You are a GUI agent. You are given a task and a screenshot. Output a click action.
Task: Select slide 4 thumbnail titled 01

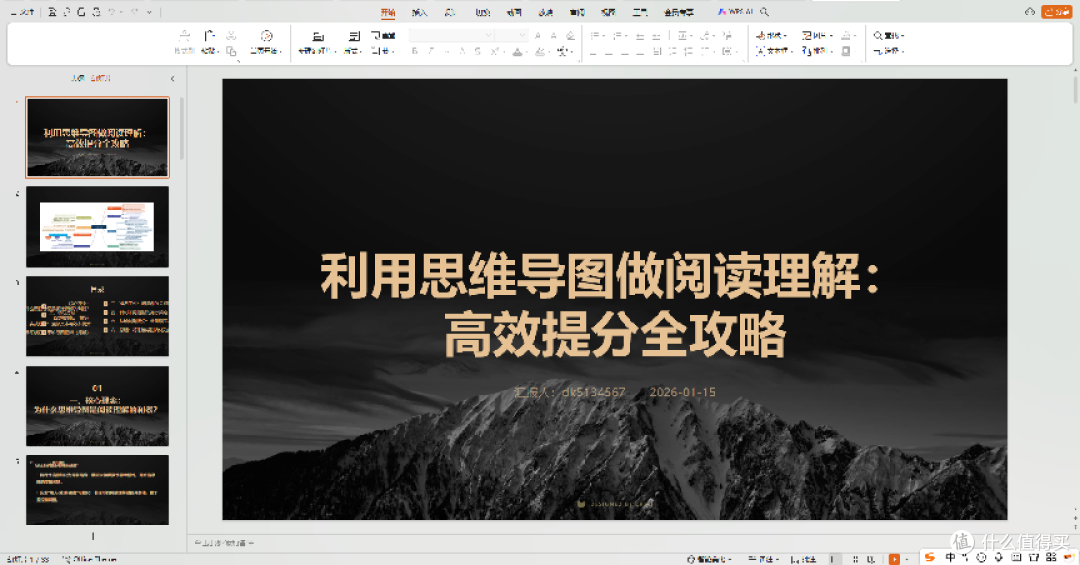(x=97, y=406)
